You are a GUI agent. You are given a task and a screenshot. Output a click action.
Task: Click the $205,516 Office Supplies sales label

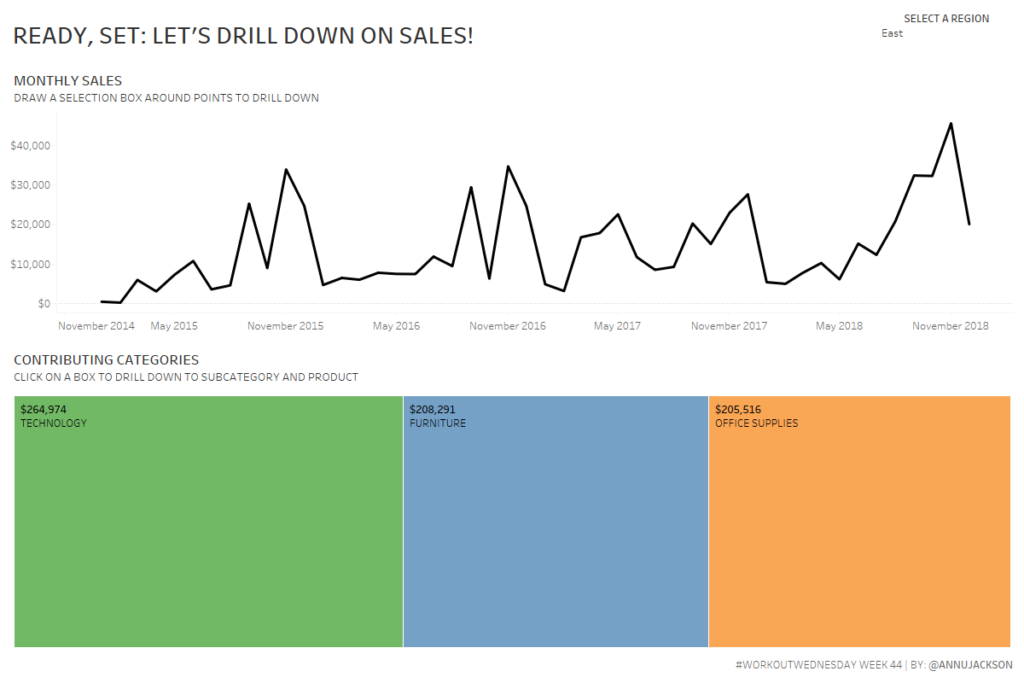[x=738, y=409]
